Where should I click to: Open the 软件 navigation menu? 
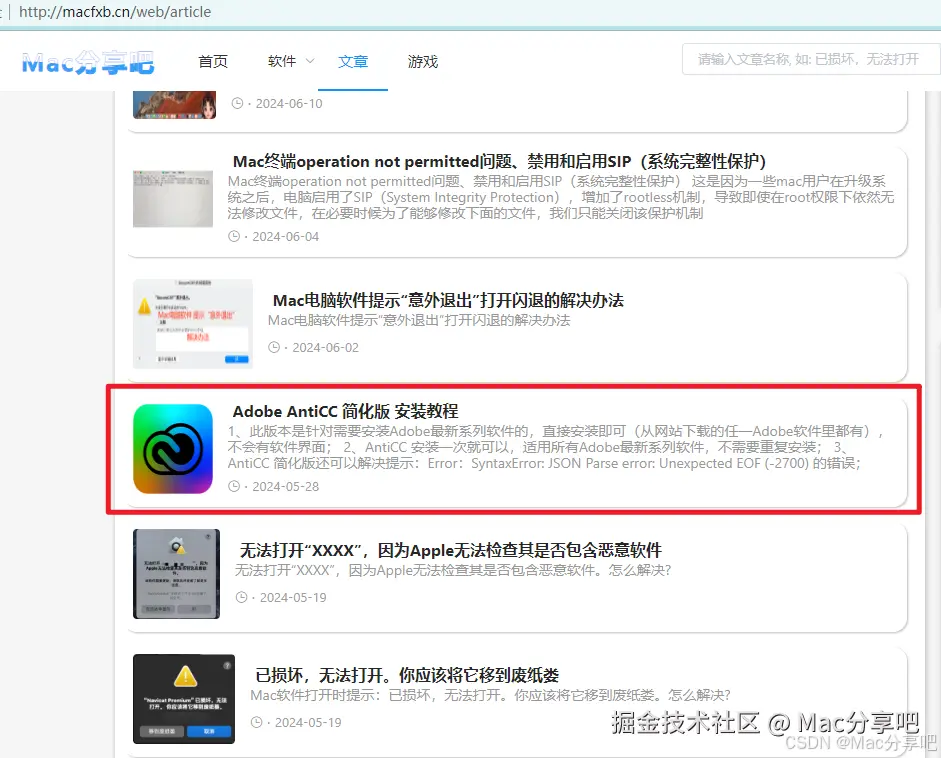(x=282, y=61)
